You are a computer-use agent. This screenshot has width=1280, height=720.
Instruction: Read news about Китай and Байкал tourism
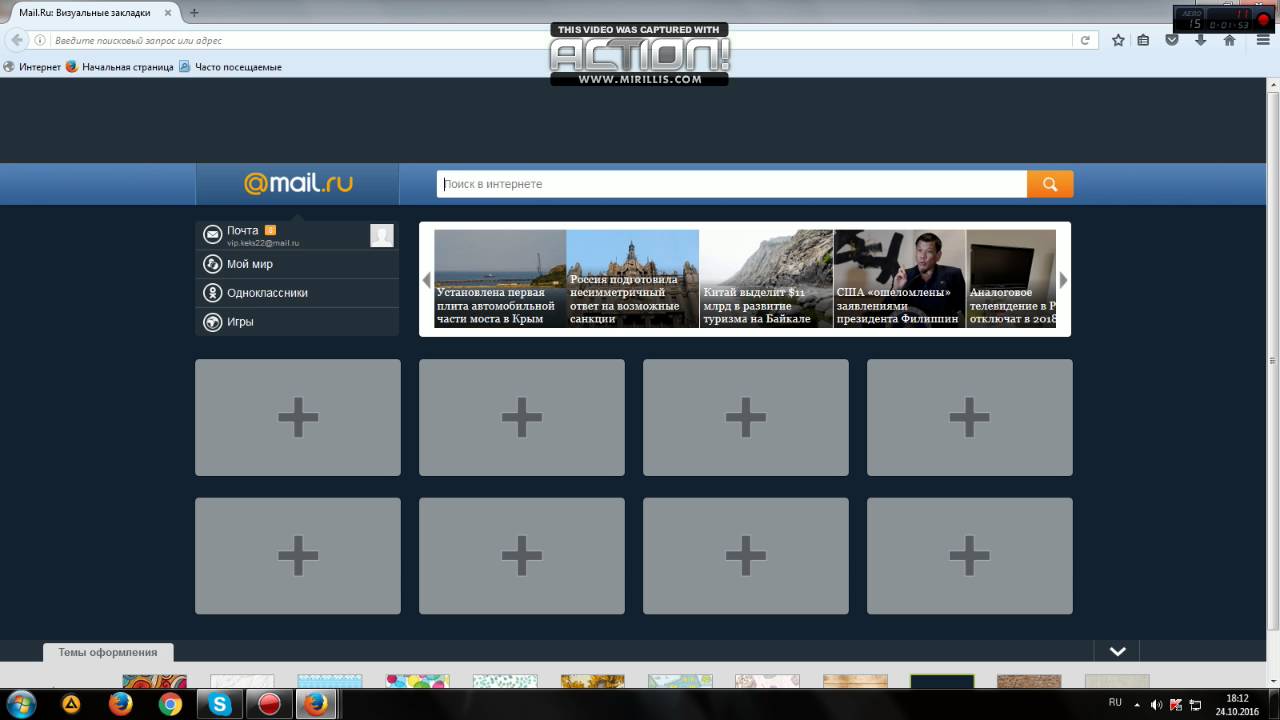click(766, 279)
